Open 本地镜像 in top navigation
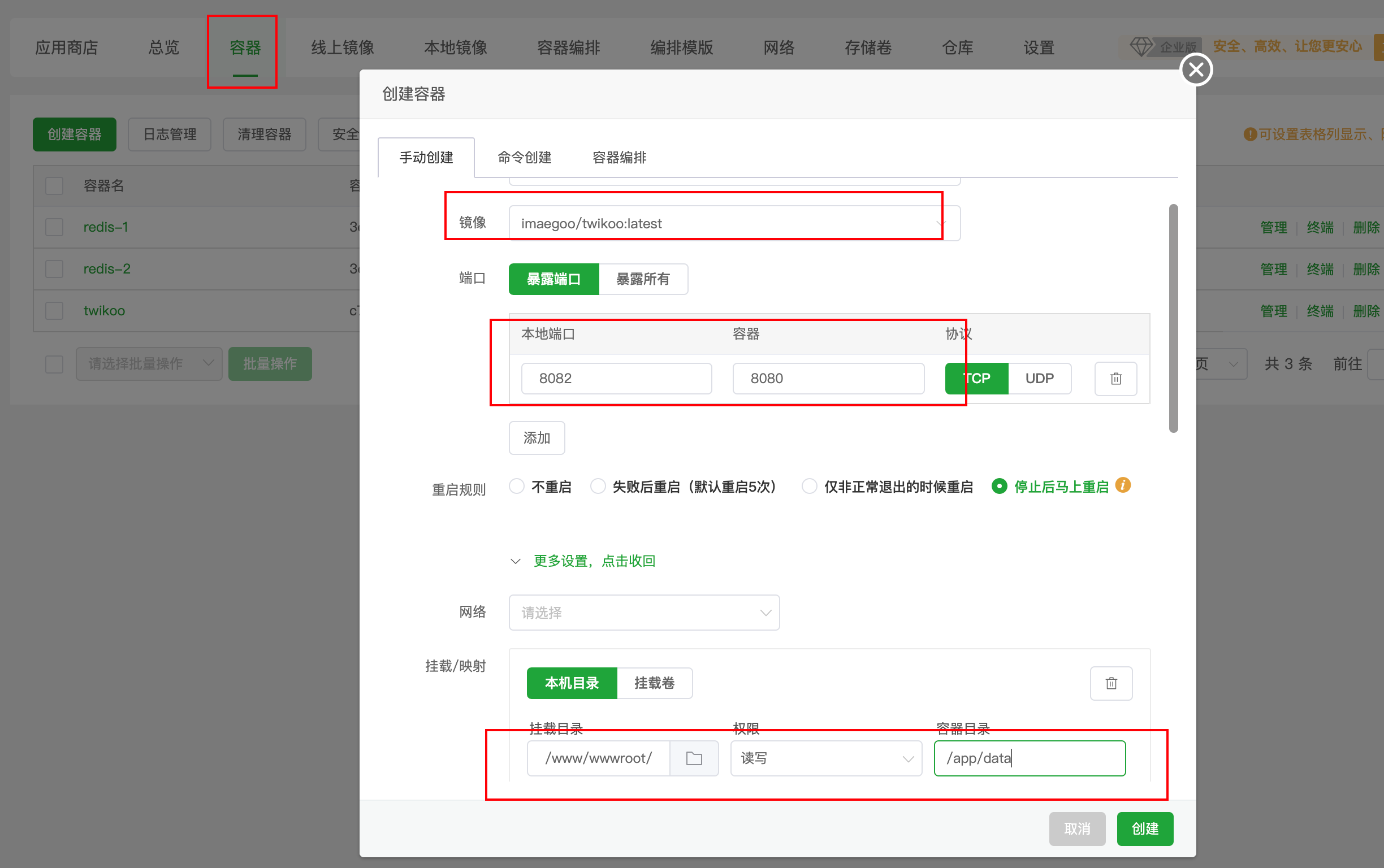The image size is (1384, 868). tap(456, 47)
